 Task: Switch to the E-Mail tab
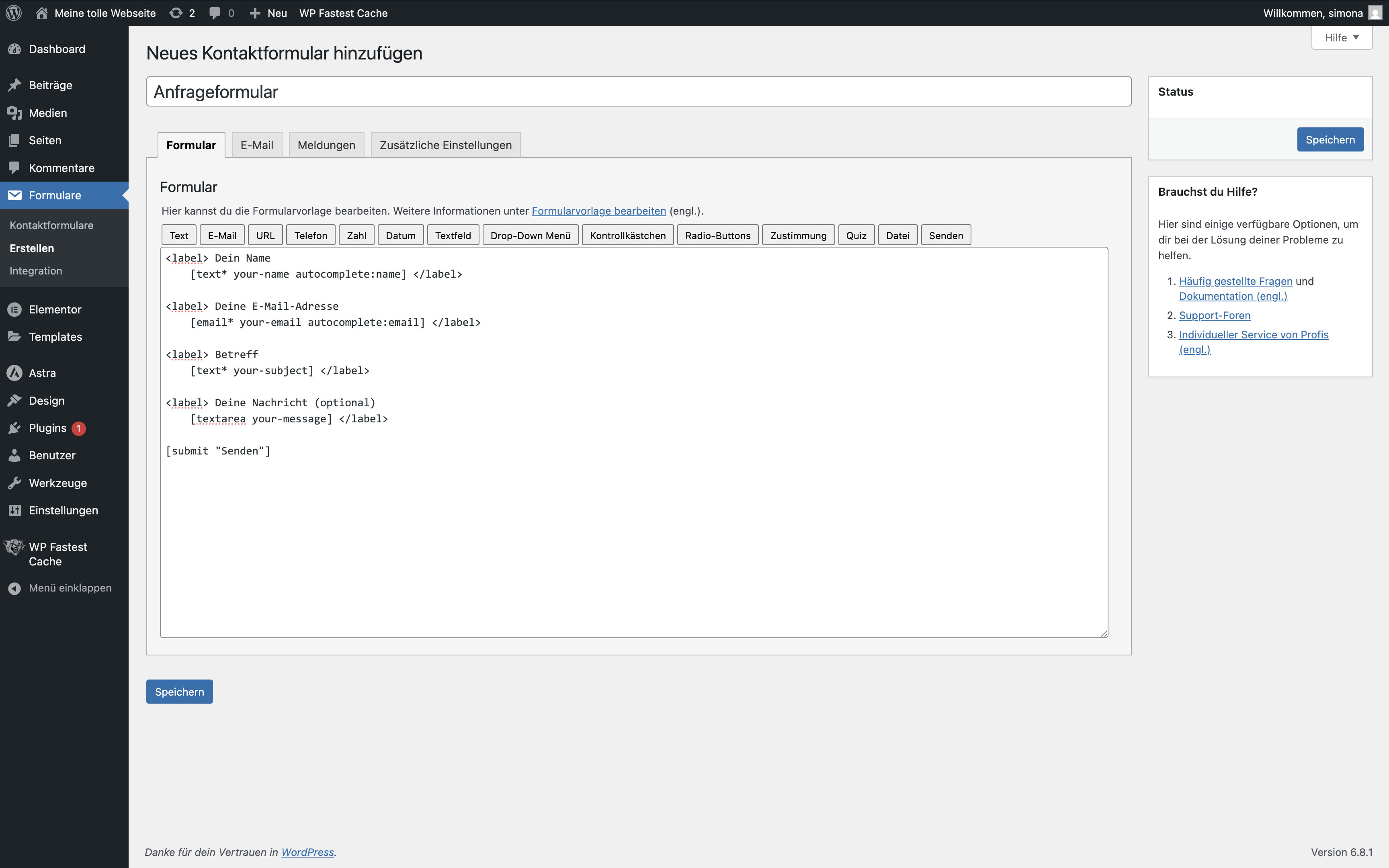pyautogui.click(x=256, y=145)
